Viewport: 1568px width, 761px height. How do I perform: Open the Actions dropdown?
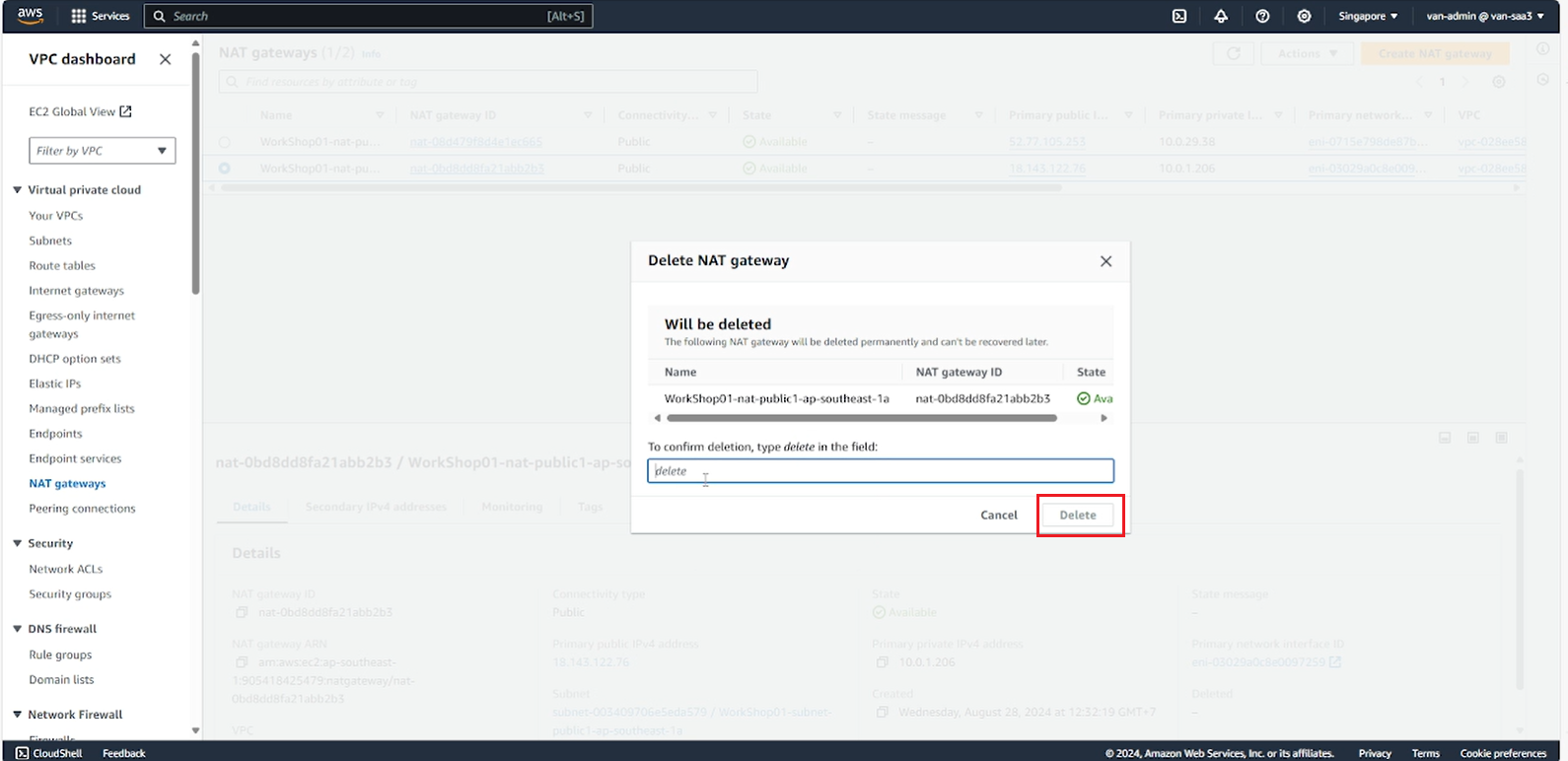tap(1308, 53)
